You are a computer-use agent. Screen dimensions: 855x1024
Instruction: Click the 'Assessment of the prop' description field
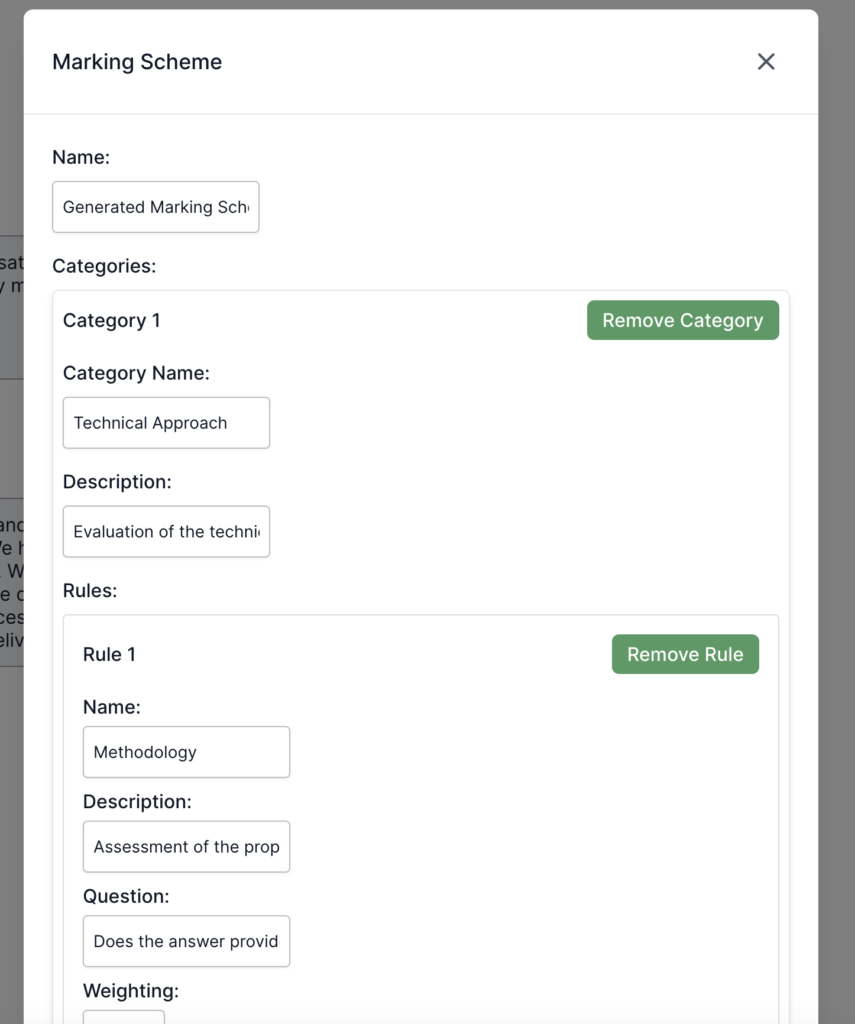point(186,847)
